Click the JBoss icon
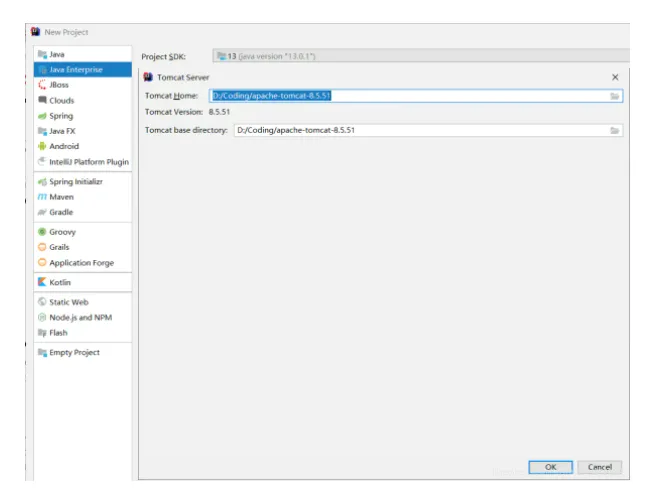 (42, 85)
